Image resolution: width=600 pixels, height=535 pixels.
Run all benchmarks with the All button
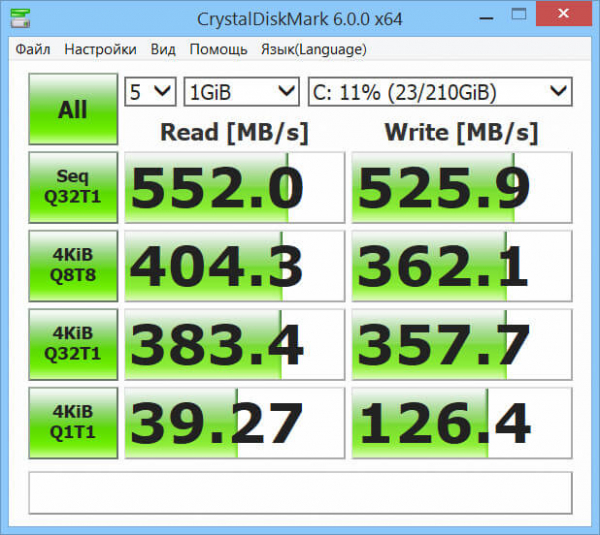pos(73,109)
